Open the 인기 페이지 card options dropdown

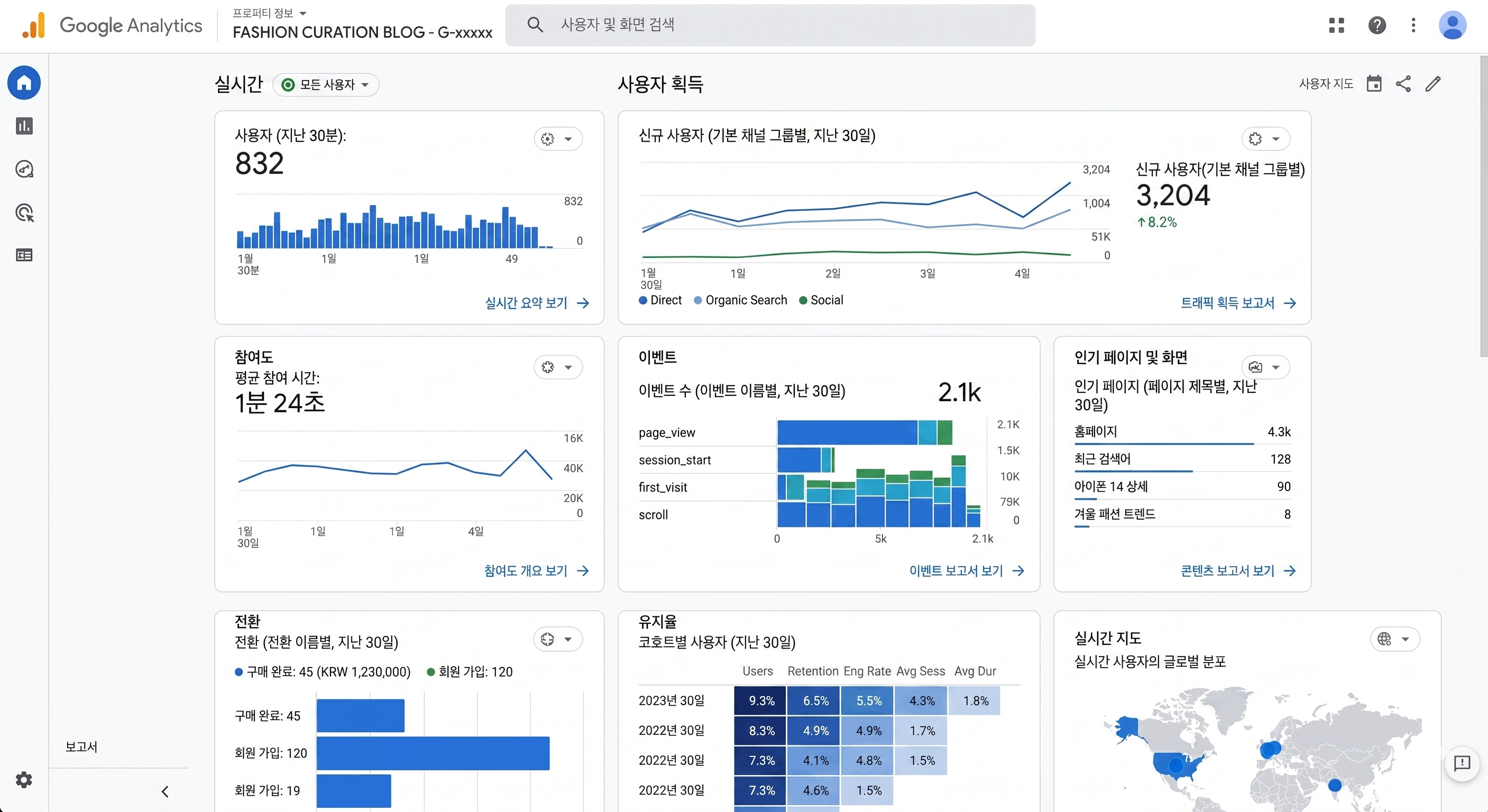tap(1265, 367)
